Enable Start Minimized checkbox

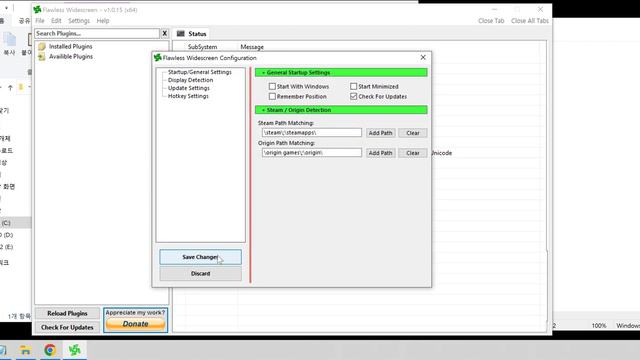point(353,87)
